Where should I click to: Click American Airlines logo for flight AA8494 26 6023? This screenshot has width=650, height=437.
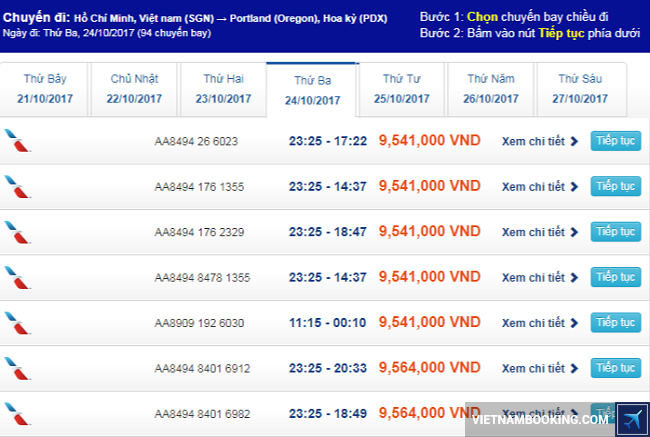tap(17, 141)
